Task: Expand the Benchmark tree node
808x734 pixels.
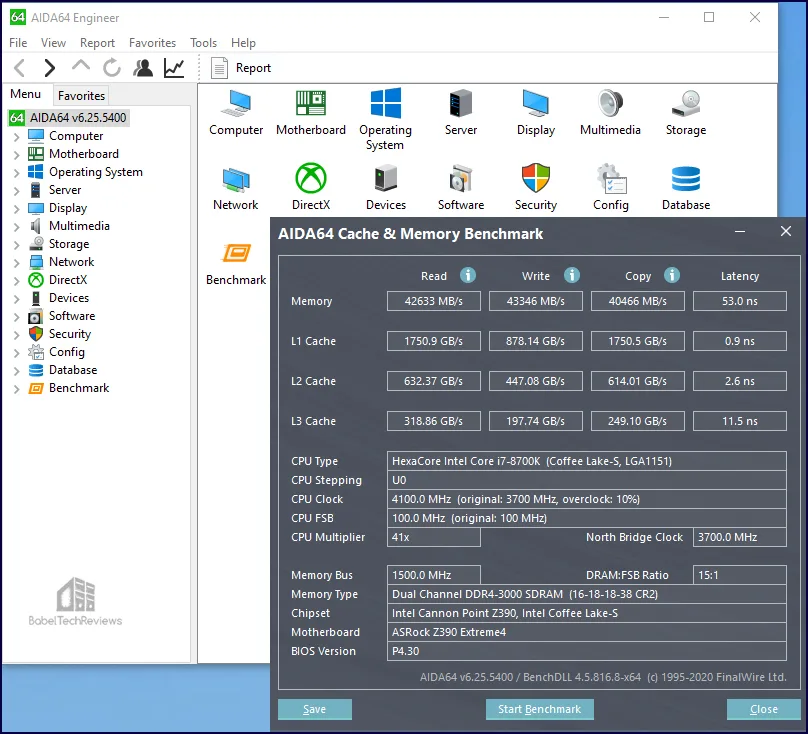Action: [16, 389]
